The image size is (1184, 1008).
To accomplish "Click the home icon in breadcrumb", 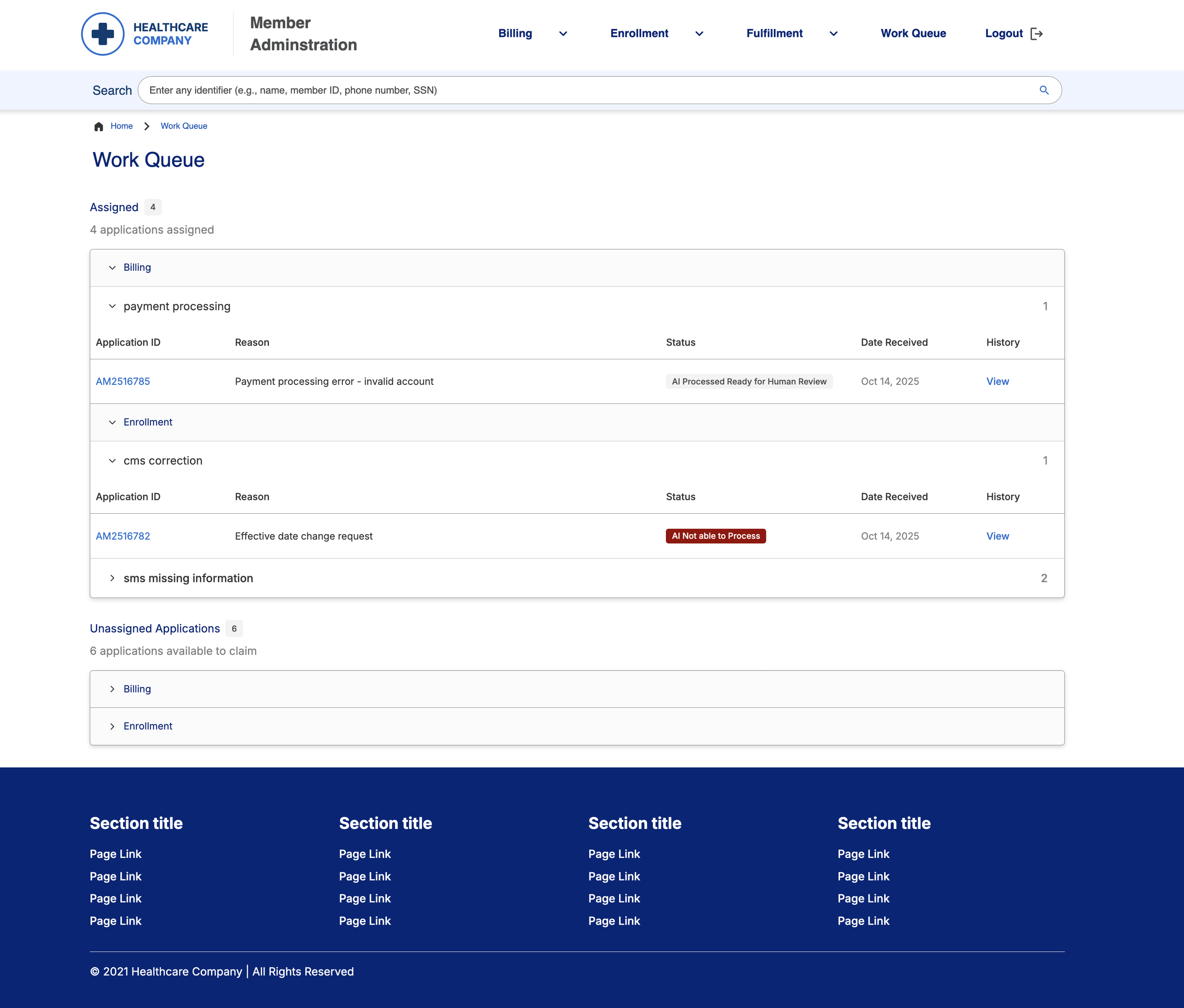I will tap(99, 126).
